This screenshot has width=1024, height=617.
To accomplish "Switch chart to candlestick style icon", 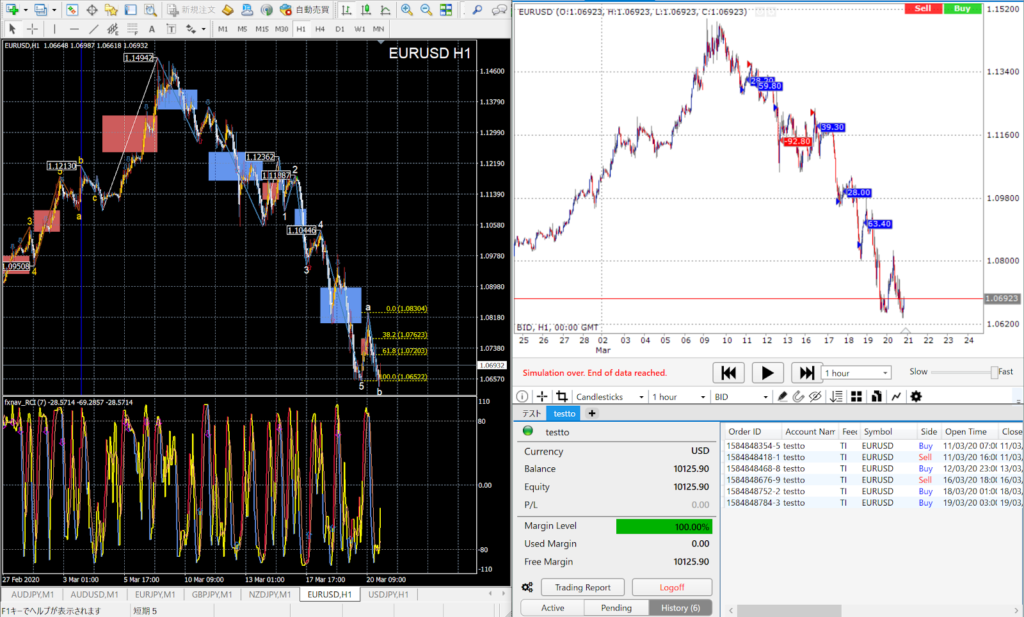I will (366, 10).
